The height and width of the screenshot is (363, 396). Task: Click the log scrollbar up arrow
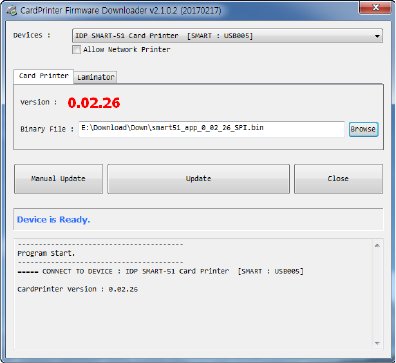click(x=377, y=245)
